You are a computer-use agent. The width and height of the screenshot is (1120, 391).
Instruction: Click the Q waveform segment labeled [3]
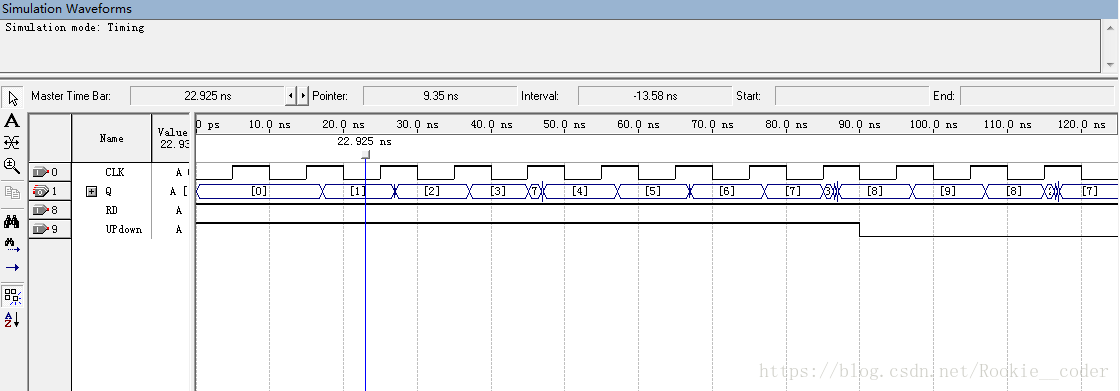(499, 192)
